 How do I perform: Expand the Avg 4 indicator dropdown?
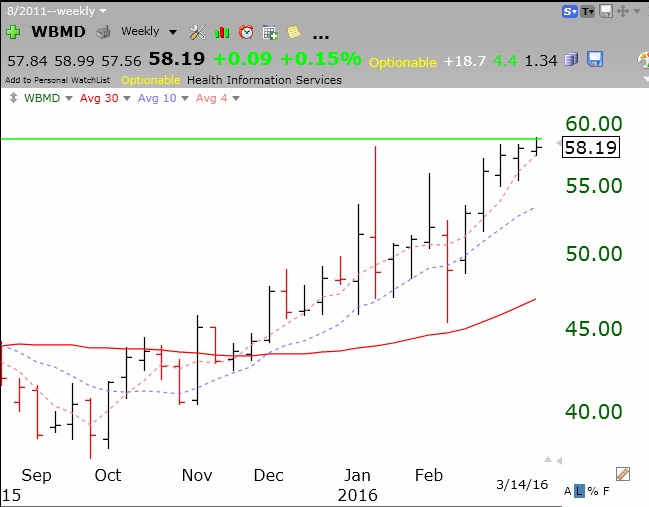pos(236,99)
